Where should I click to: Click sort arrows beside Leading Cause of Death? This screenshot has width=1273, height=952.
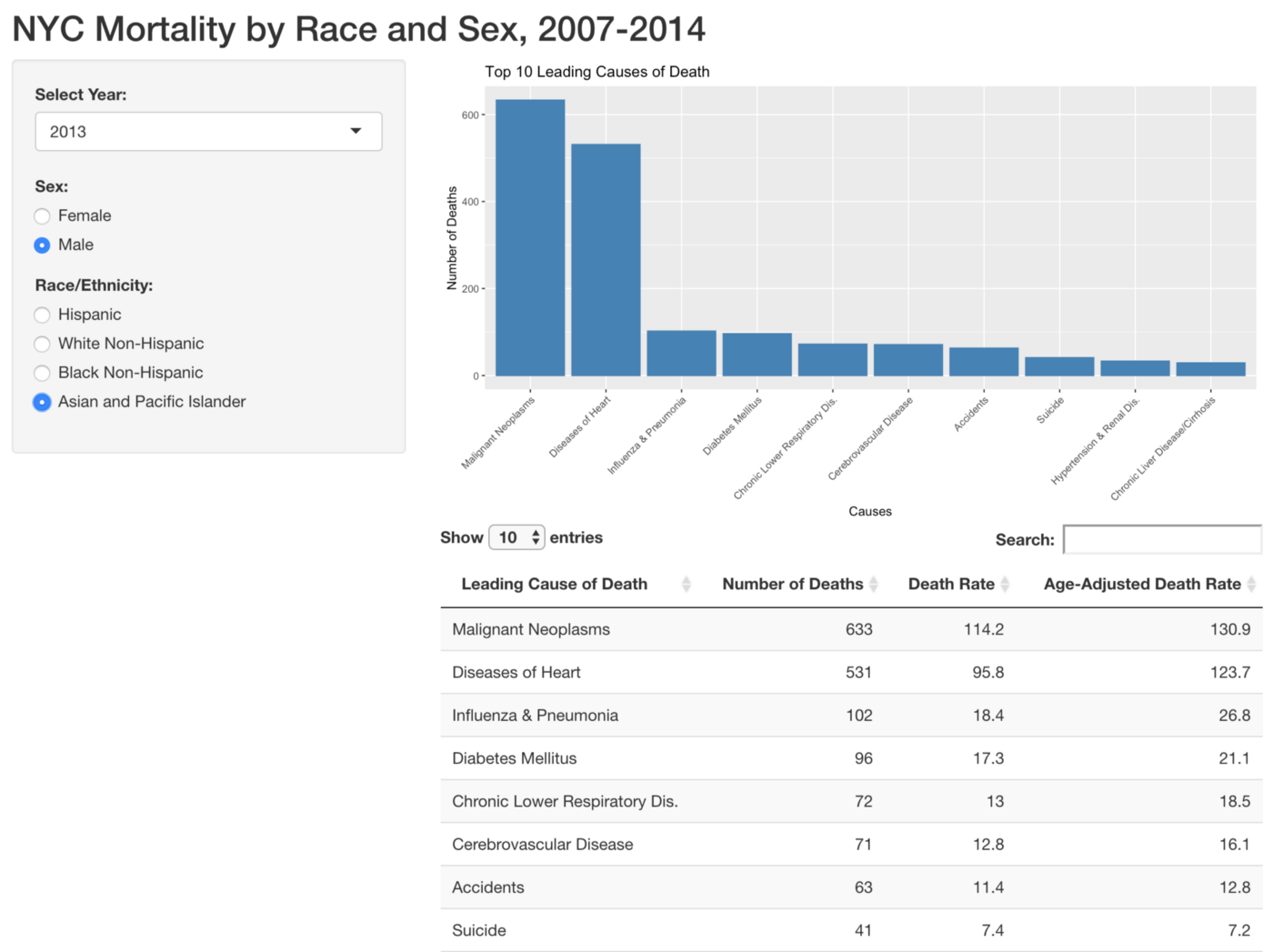(x=687, y=585)
